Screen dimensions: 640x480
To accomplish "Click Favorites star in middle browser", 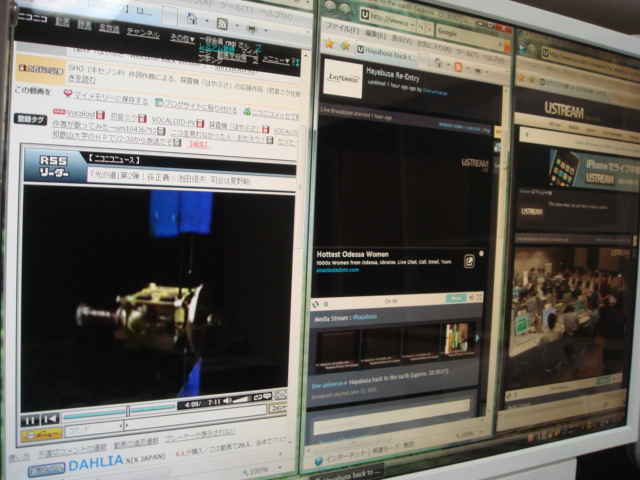I will point(329,43).
